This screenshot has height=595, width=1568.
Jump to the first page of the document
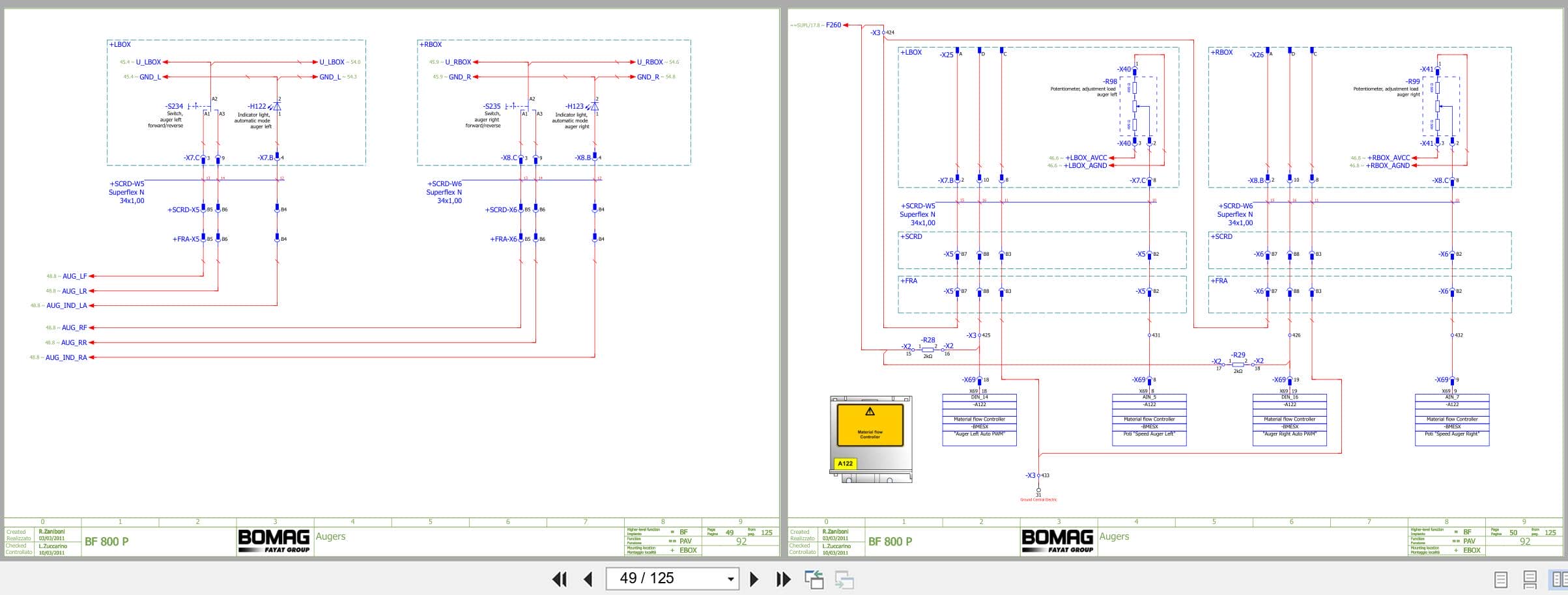pos(559,579)
